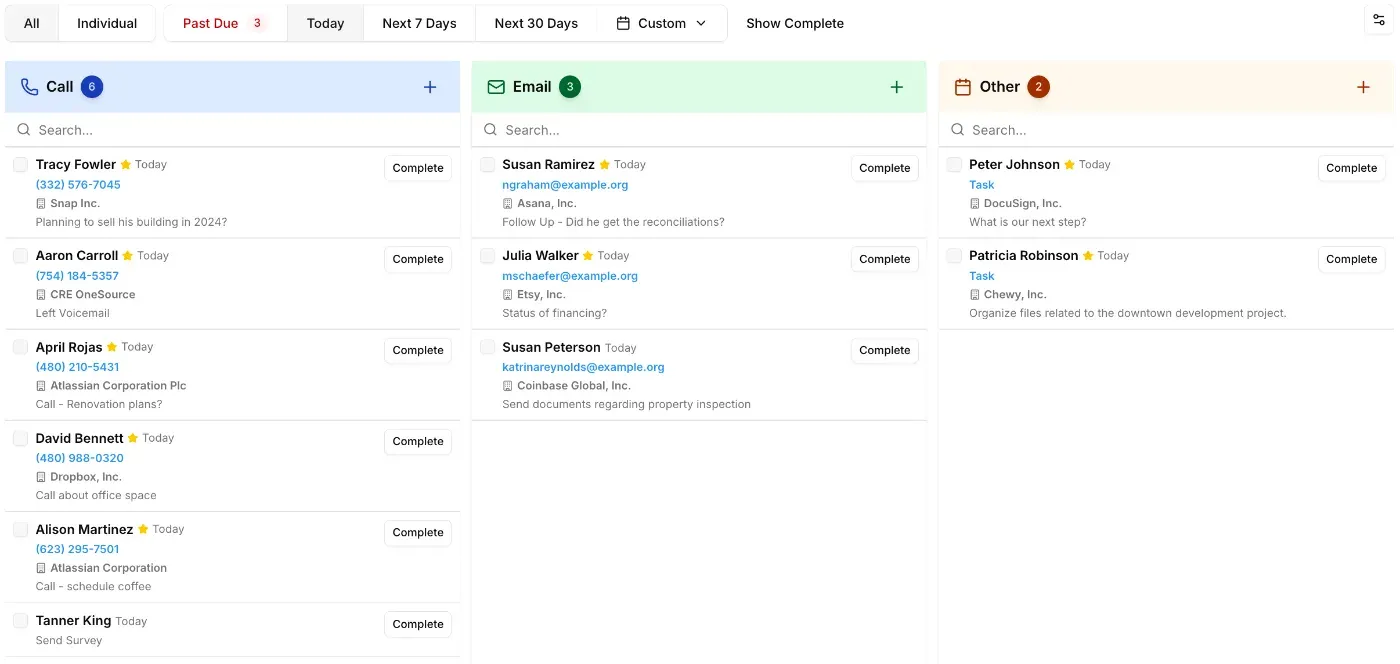Screen dimensions: 1400x664
Task: Click note 'Status of financing?'
Action: (x=554, y=313)
